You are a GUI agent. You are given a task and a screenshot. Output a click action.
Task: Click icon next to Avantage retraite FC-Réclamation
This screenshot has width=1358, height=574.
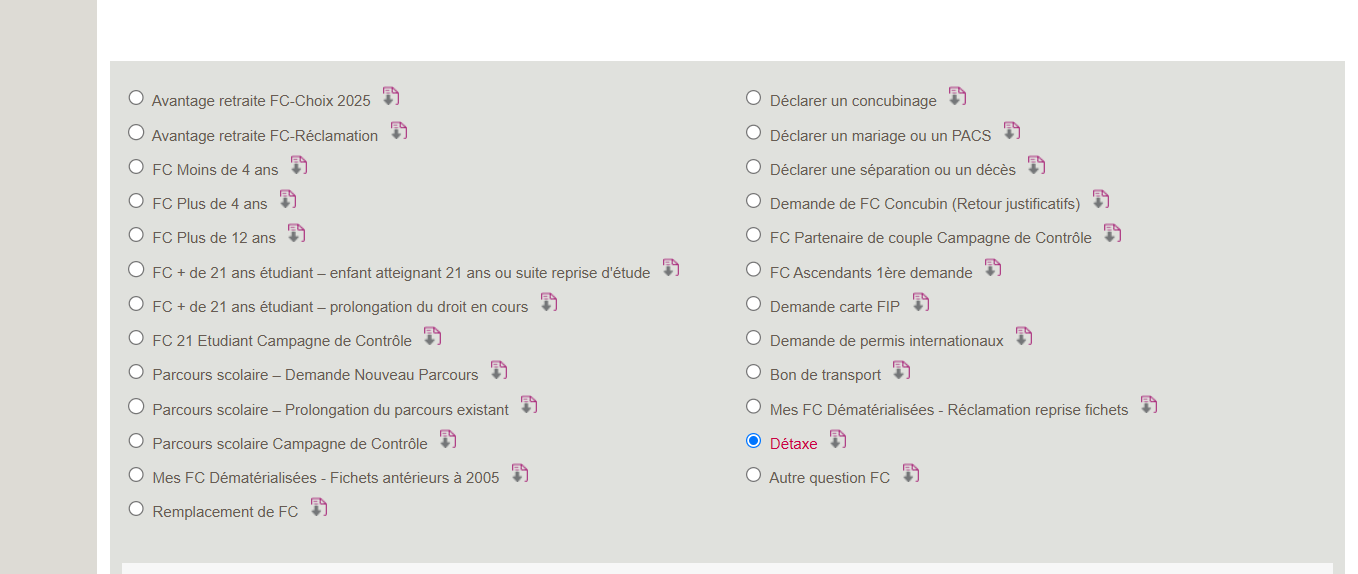pyautogui.click(x=398, y=132)
